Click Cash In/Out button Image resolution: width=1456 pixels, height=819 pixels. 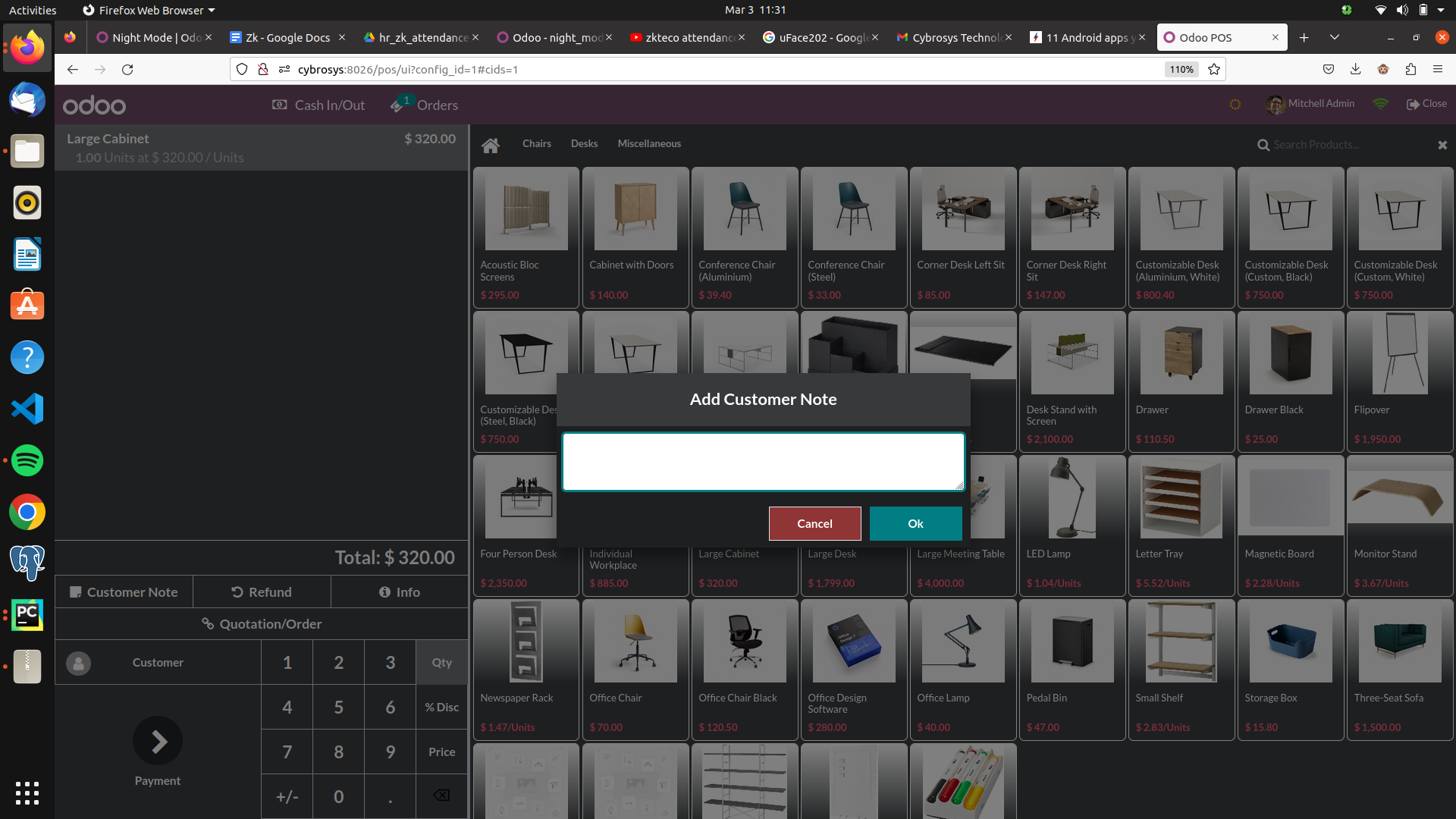click(x=318, y=105)
